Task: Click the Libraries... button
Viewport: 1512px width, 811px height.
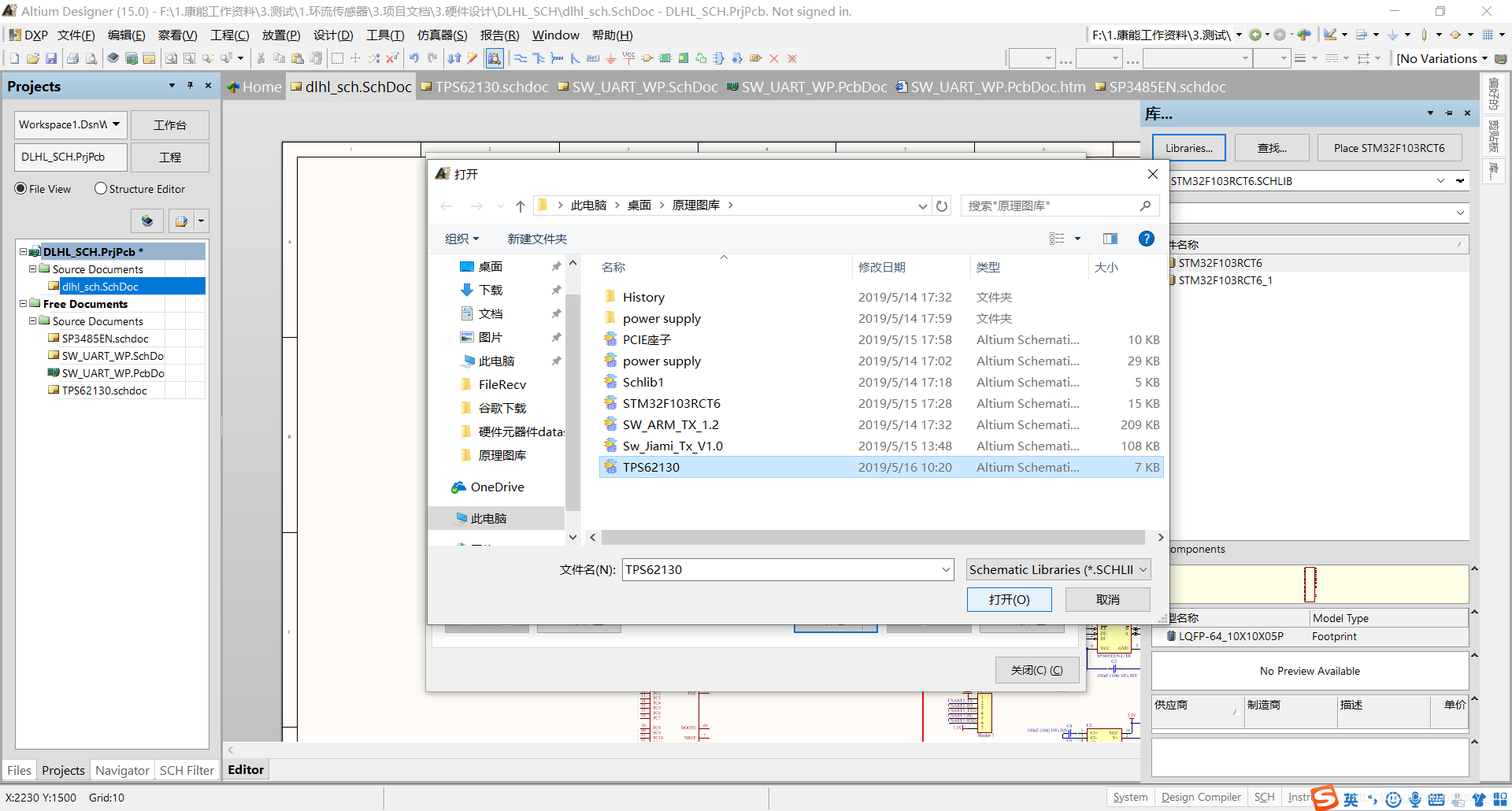Action: (x=1189, y=148)
